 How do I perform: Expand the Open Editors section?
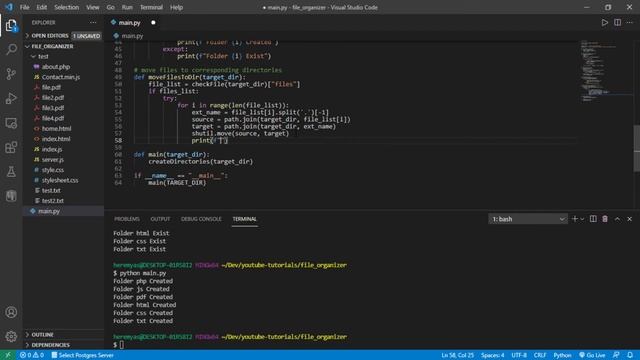coord(50,36)
